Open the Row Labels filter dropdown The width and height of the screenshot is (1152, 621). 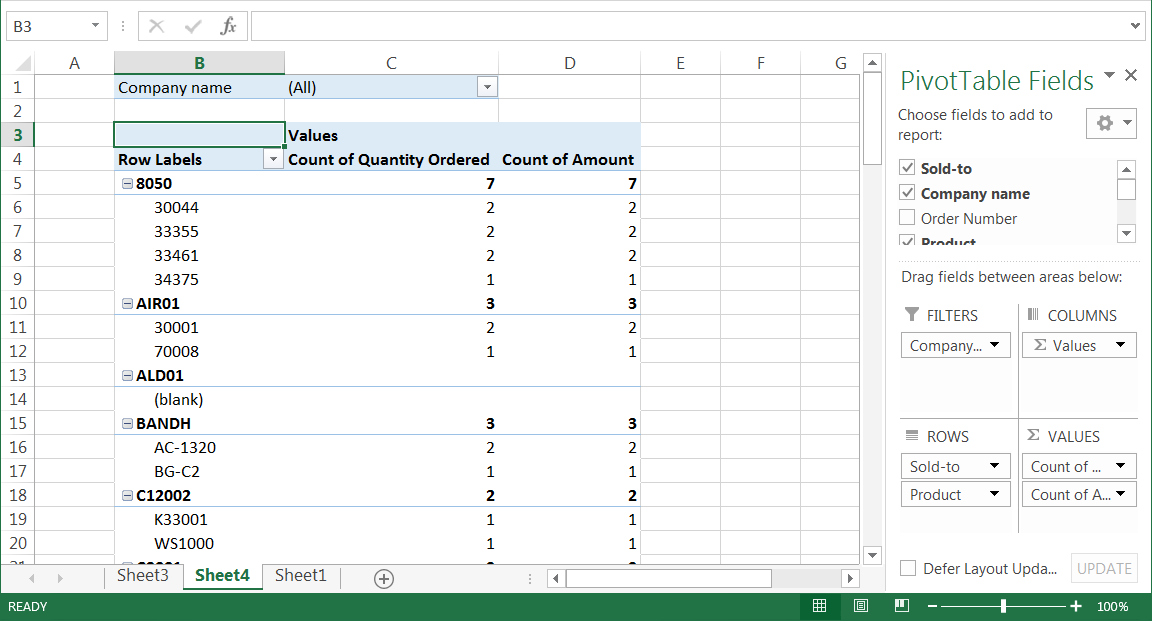coord(273,159)
